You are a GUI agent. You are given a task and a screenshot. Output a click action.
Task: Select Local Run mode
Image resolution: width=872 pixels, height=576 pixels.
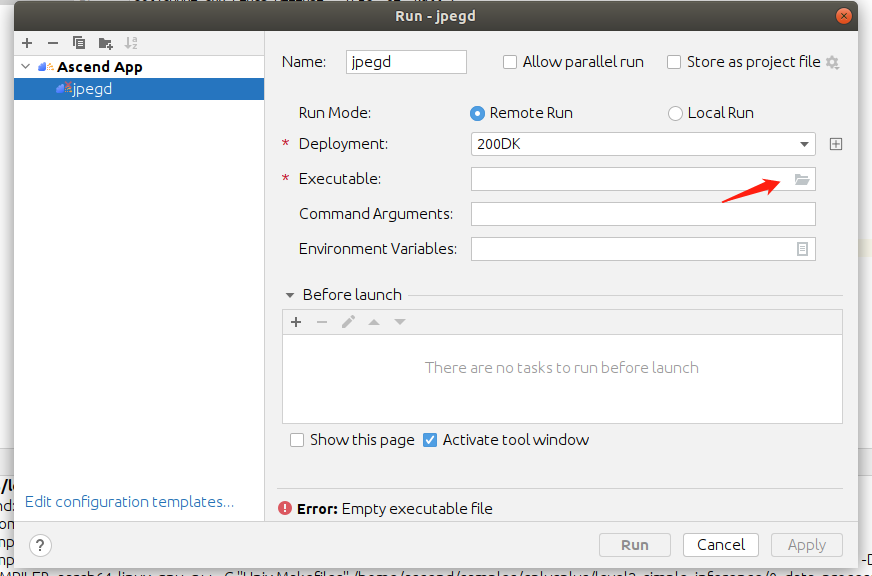676,113
